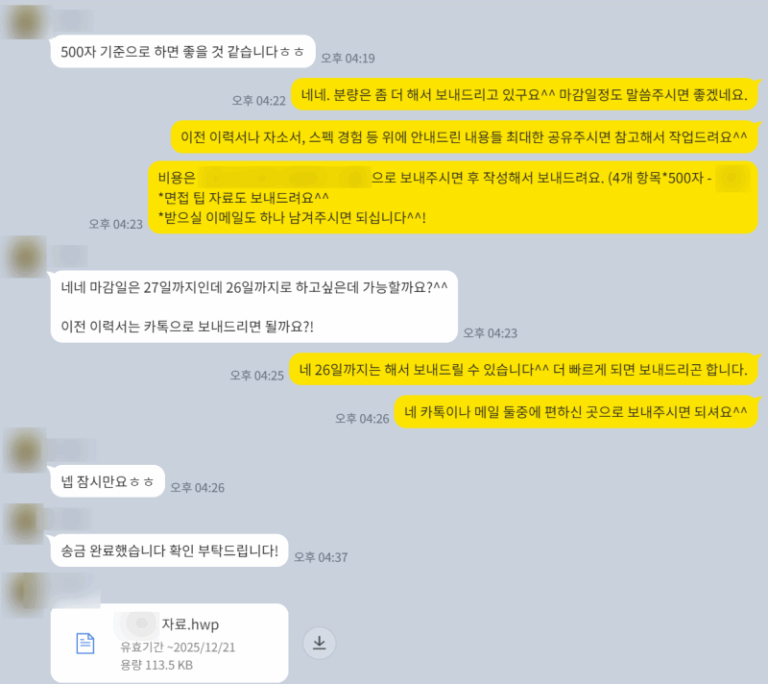Open profile picture above the 500자 기준 message
The width and height of the screenshot is (768, 684).
tap(25, 22)
